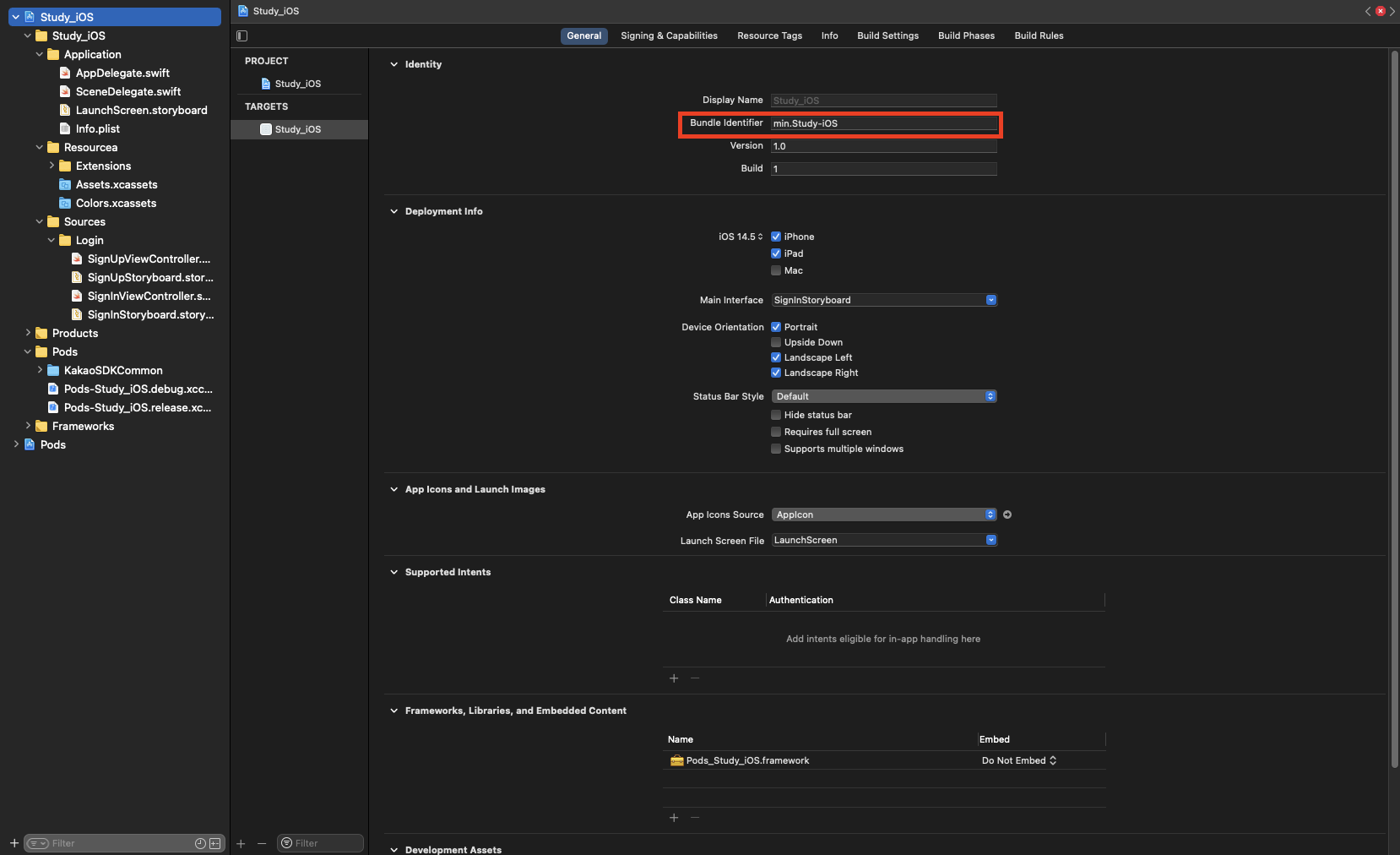The image size is (1400, 855).
Task: Open SignInViewController swift file
Action: pos(149,296)
